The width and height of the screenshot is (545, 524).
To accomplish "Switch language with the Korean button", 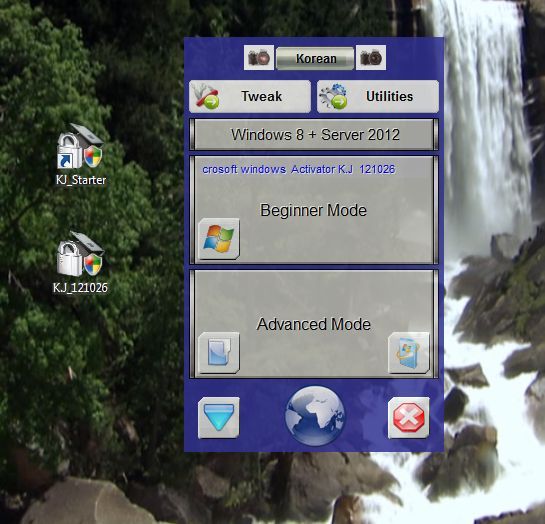I will click(x=315, y=58).
